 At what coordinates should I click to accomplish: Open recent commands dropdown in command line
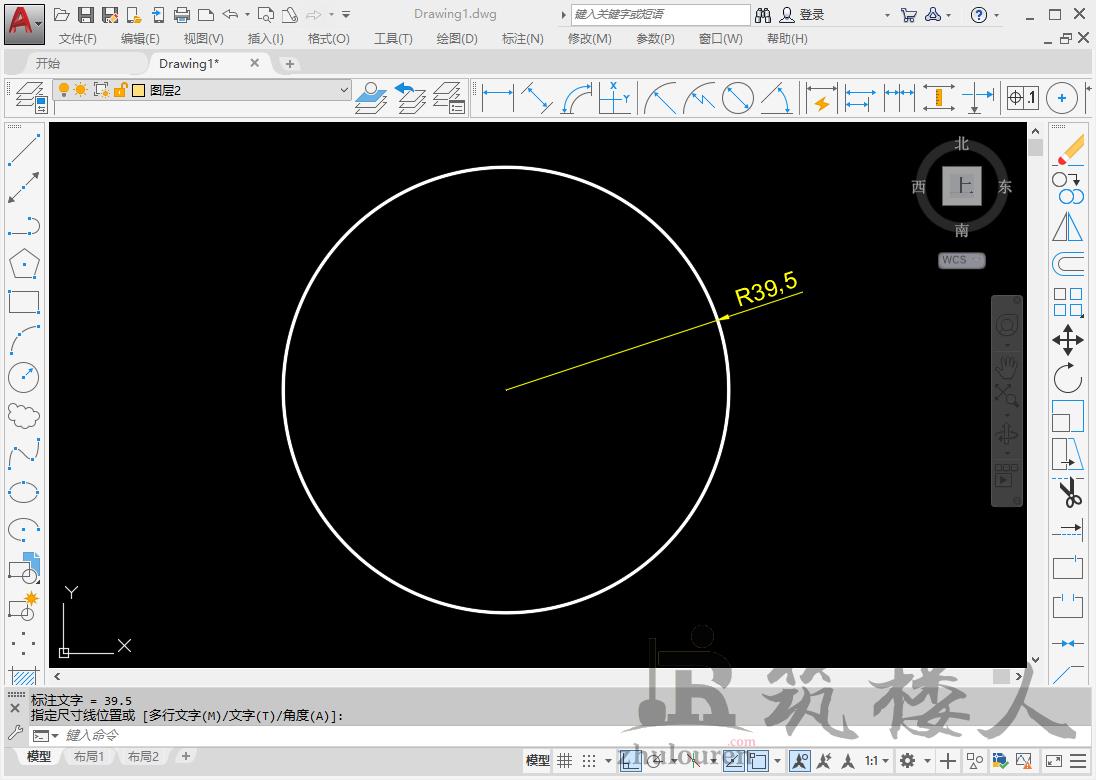point(46,736)
